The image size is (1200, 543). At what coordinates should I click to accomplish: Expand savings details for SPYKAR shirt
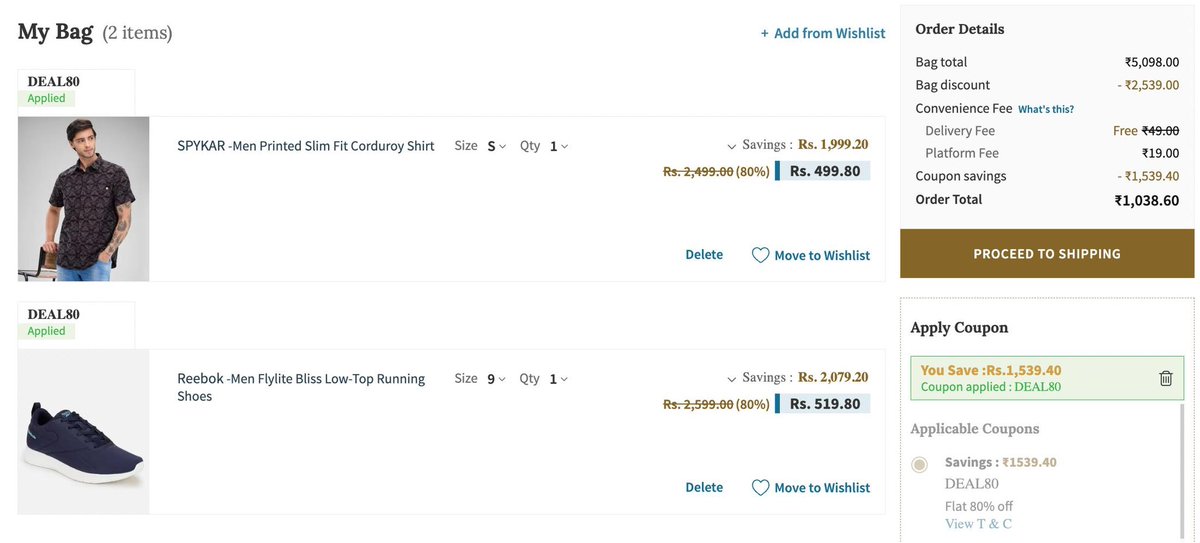[x=732, y=146]
